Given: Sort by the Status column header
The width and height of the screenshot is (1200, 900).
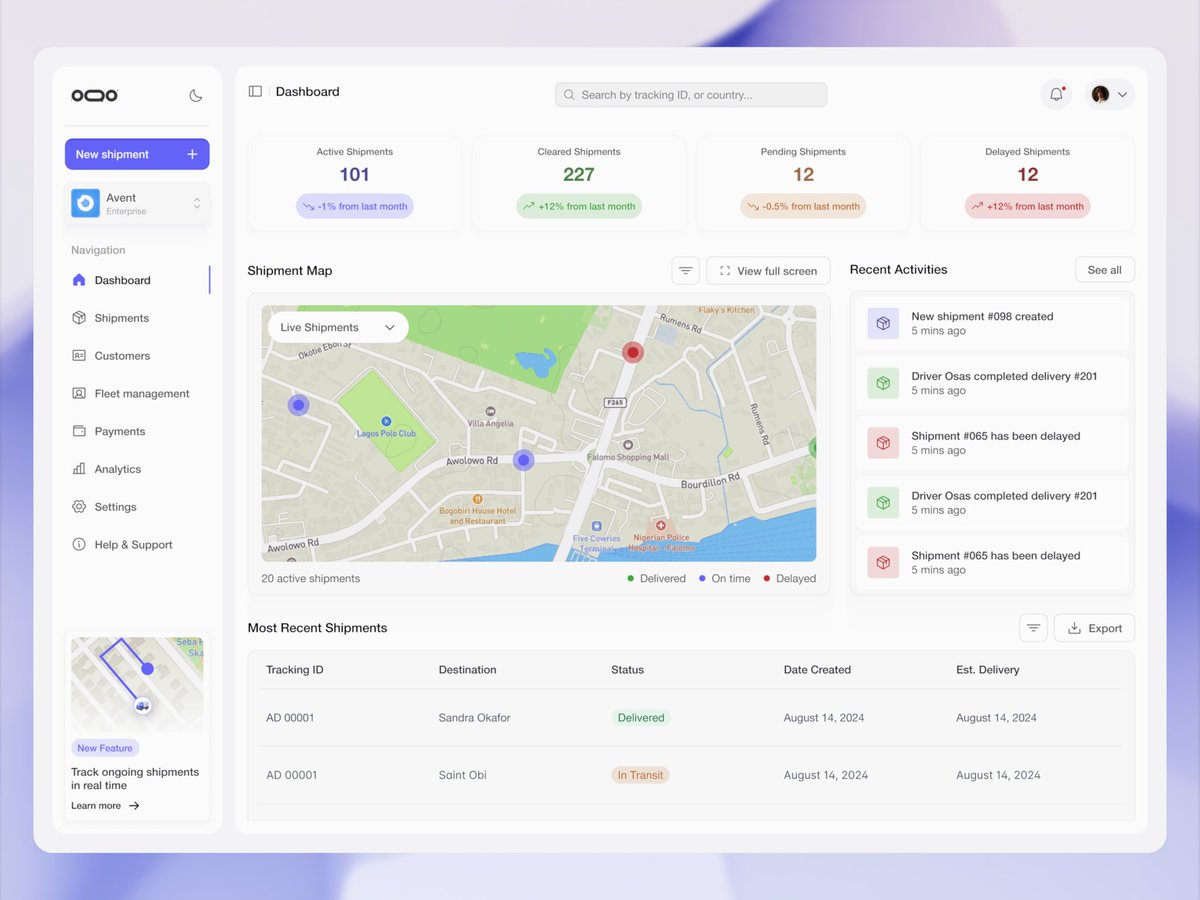Looking at the screenshot, I should 627,670.
